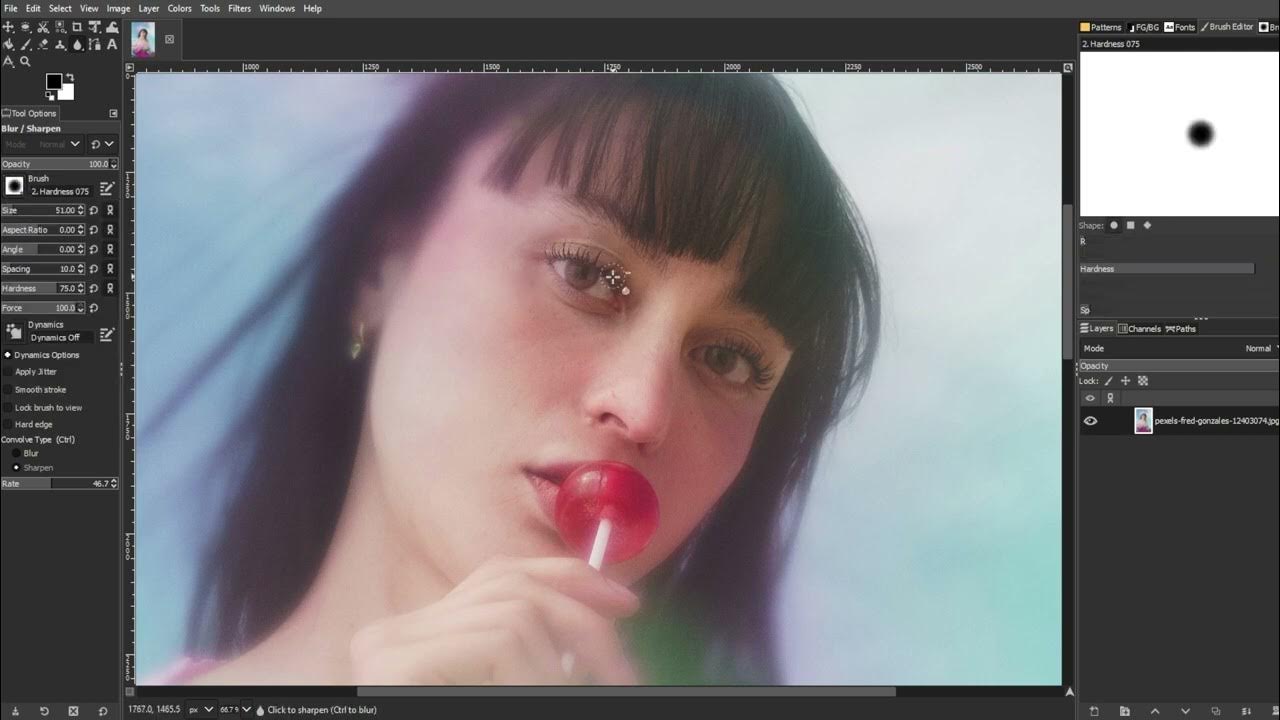Switch to the Patterns tab
This screenshot has height=720, width=1280.
(1101, 27)
